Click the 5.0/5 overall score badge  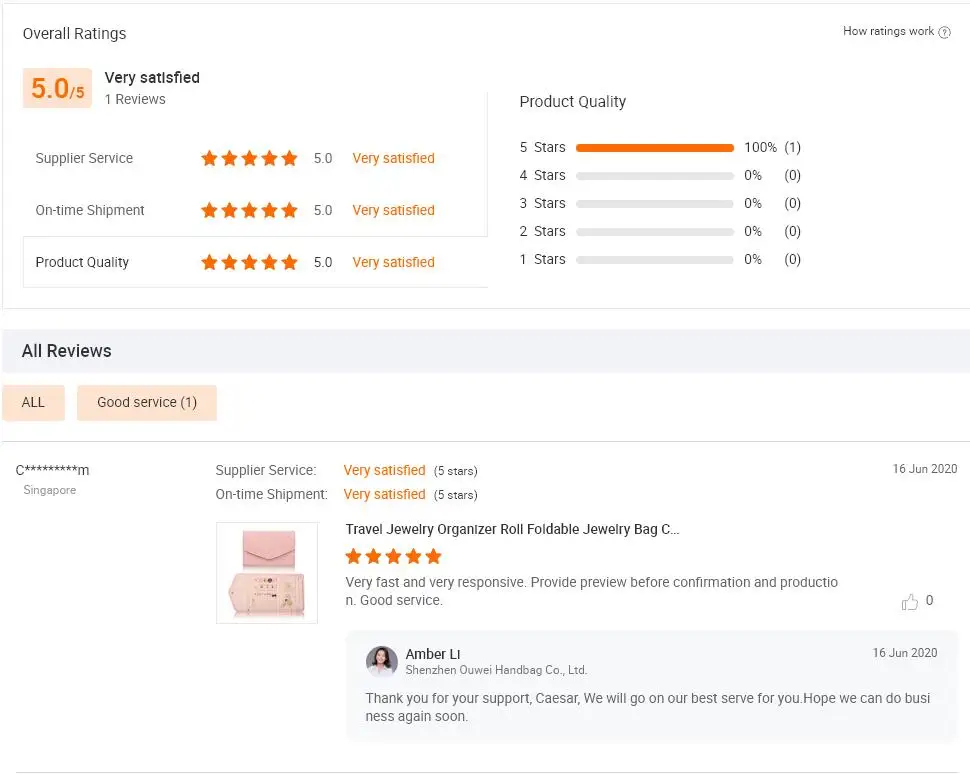tap(57, 89)
